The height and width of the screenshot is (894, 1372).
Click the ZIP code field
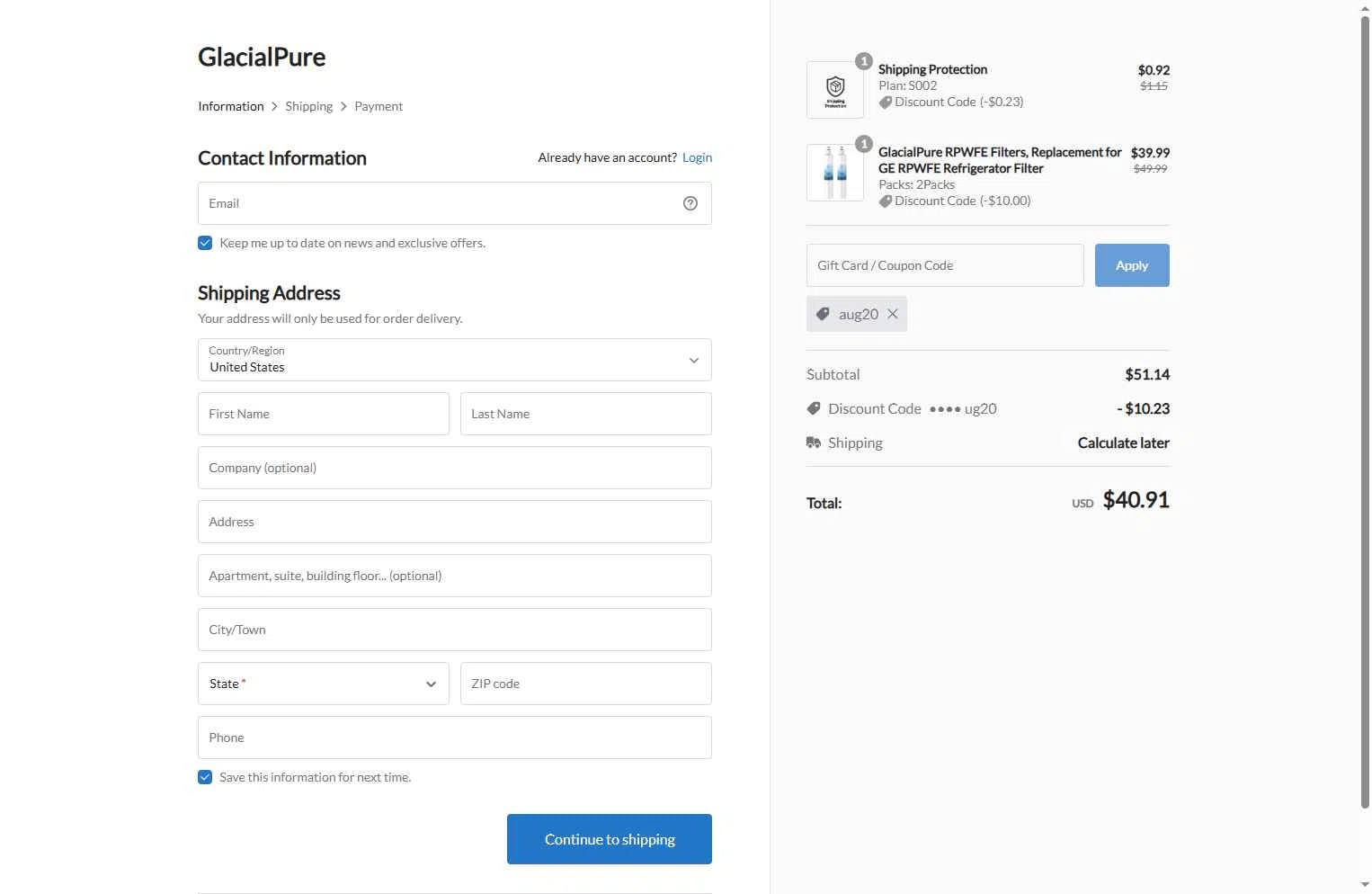(586, 684)
